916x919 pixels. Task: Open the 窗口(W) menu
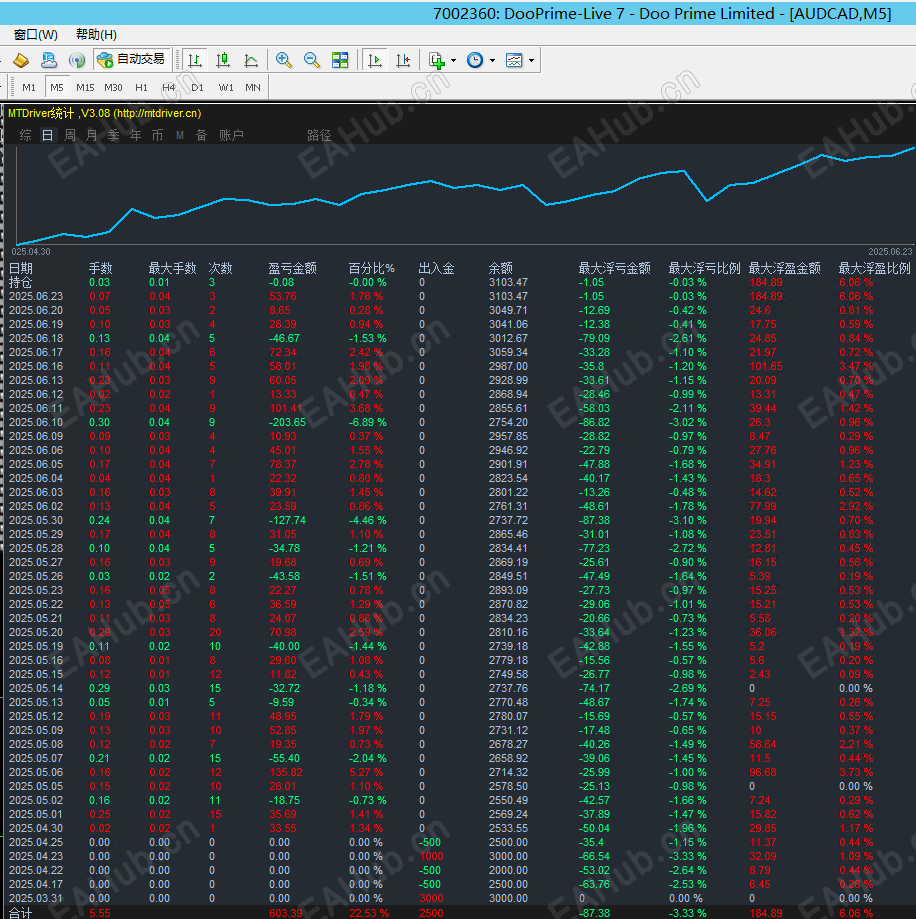point(36,35)
